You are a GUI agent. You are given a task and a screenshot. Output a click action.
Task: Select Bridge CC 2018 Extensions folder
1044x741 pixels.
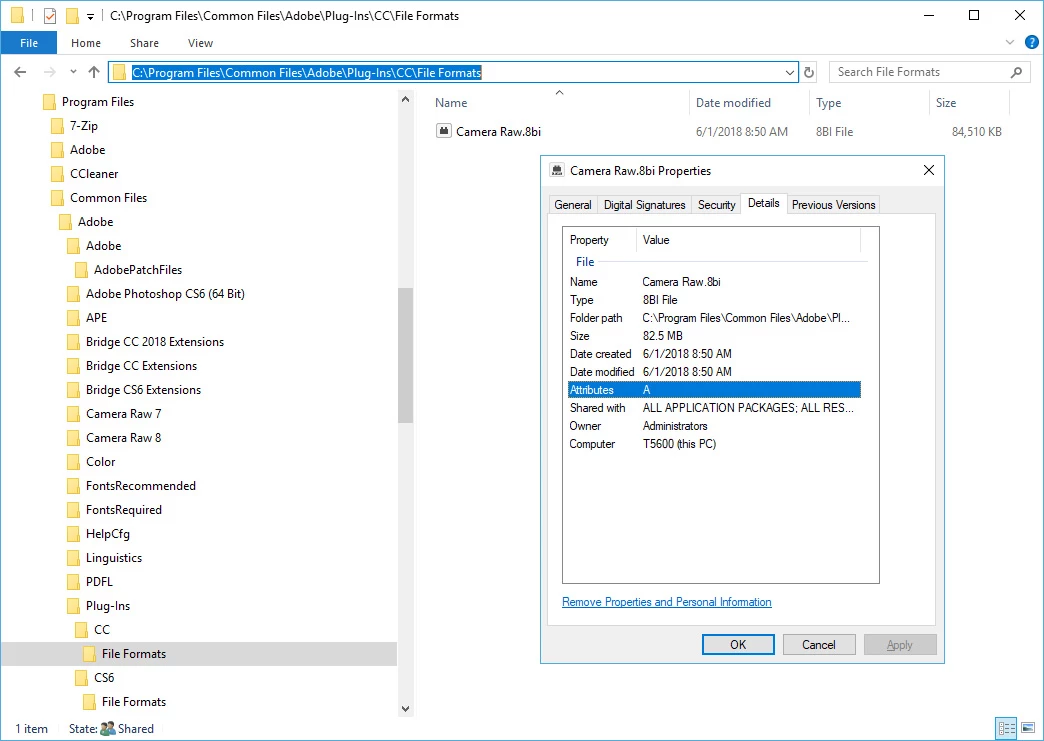(x=154, y=342)
